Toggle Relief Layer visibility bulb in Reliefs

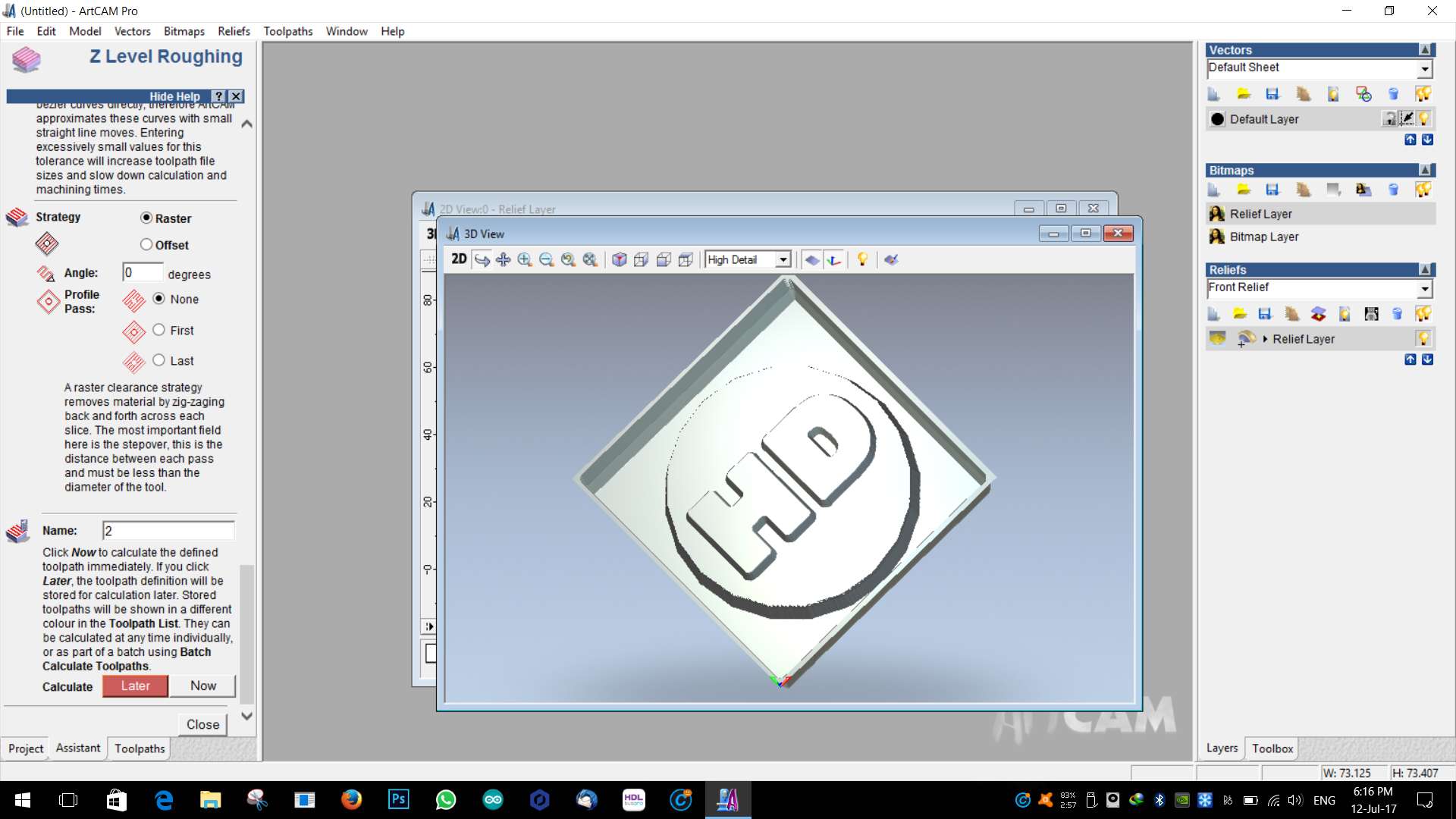[x=1423, y=338]
